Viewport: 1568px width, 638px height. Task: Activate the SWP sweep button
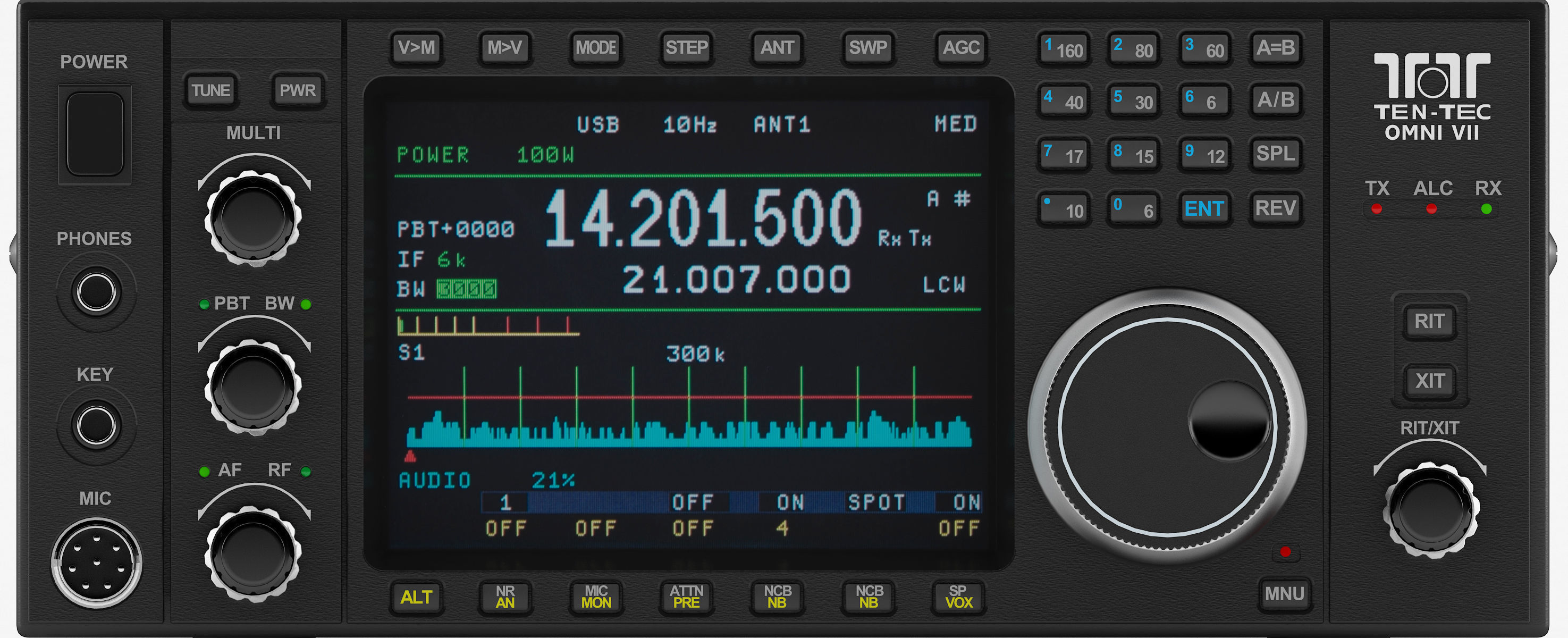tap(868, 47)
